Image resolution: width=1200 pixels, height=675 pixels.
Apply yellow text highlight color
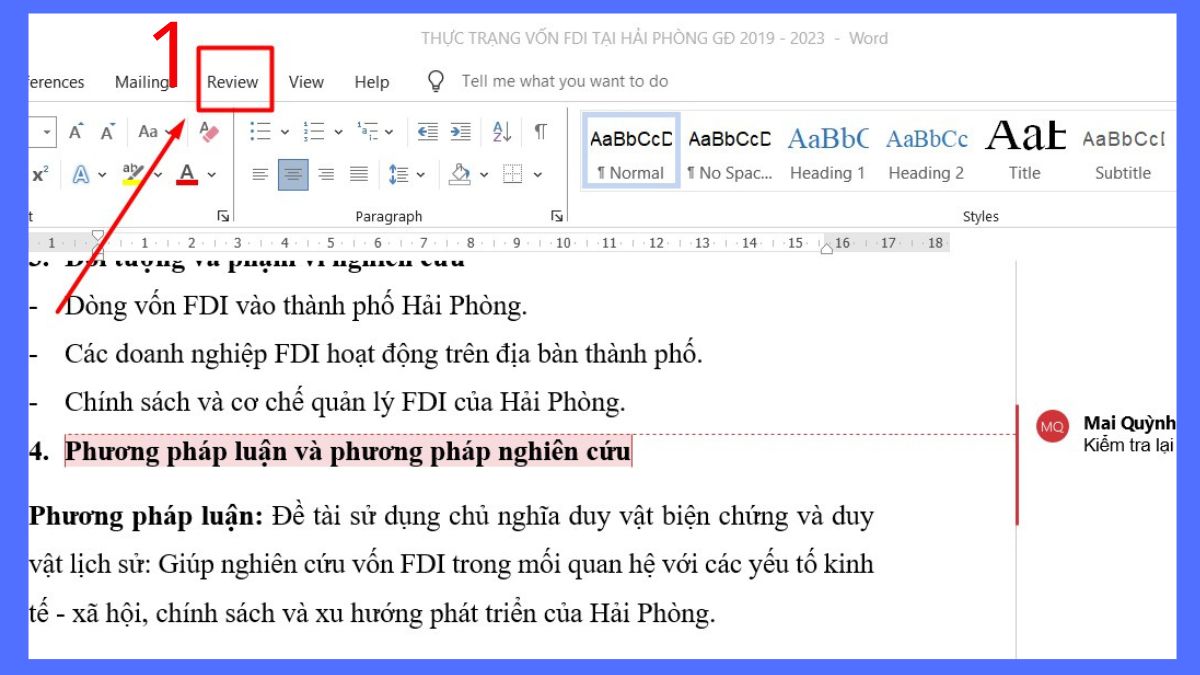click(x=131, y=172)
